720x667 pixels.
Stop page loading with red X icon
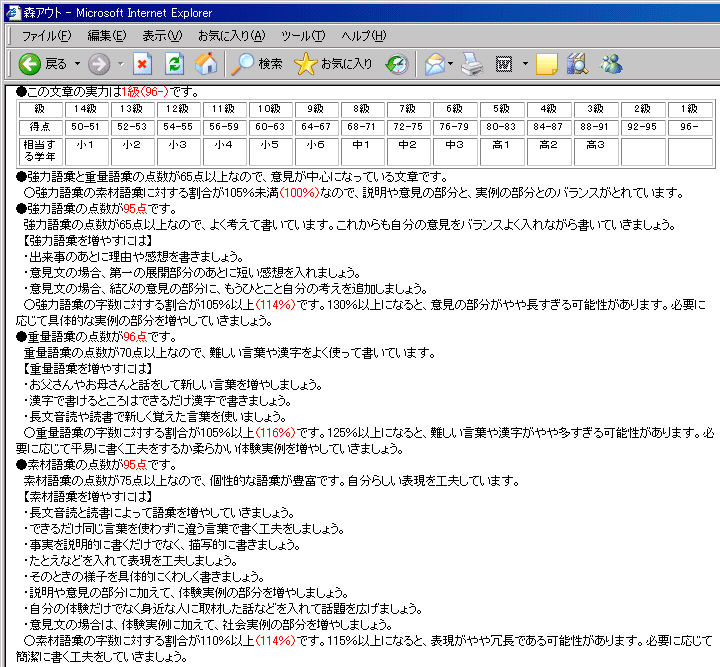coord(142,64)
